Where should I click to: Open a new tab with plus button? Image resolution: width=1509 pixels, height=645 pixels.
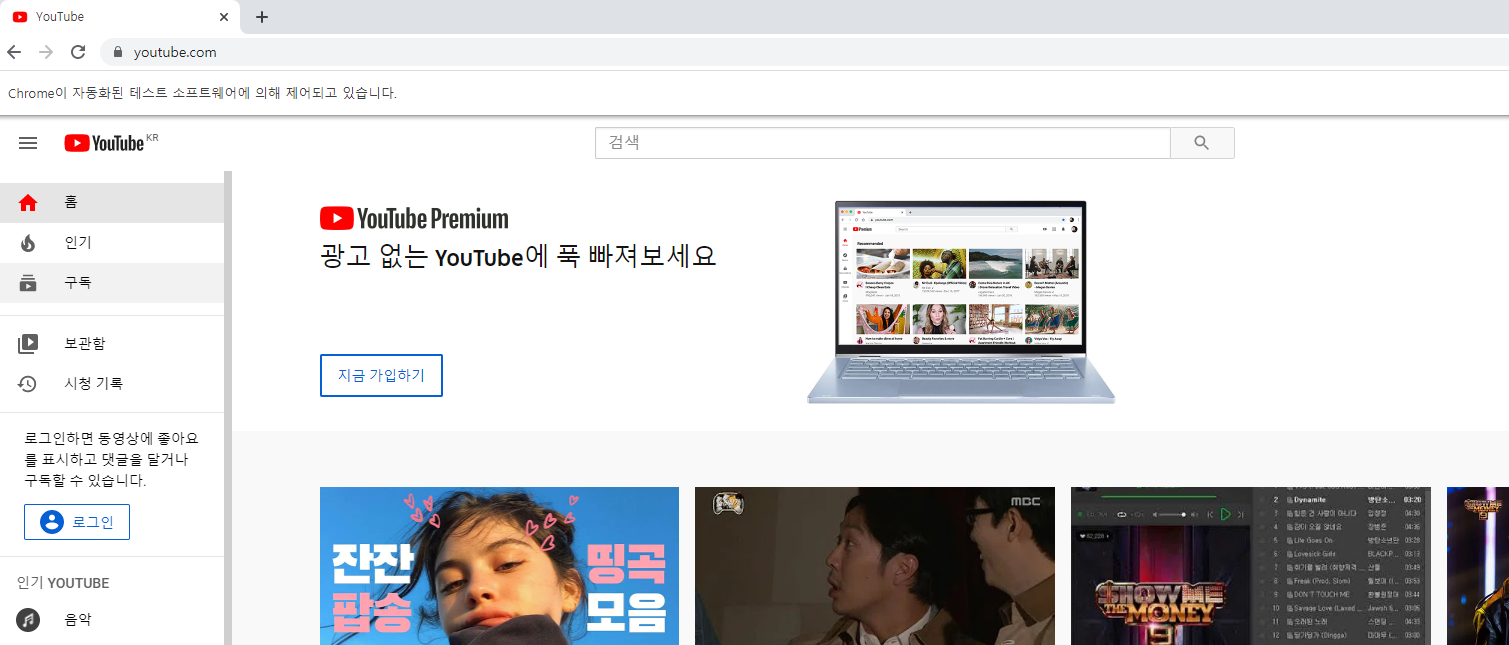coord(262,17)
